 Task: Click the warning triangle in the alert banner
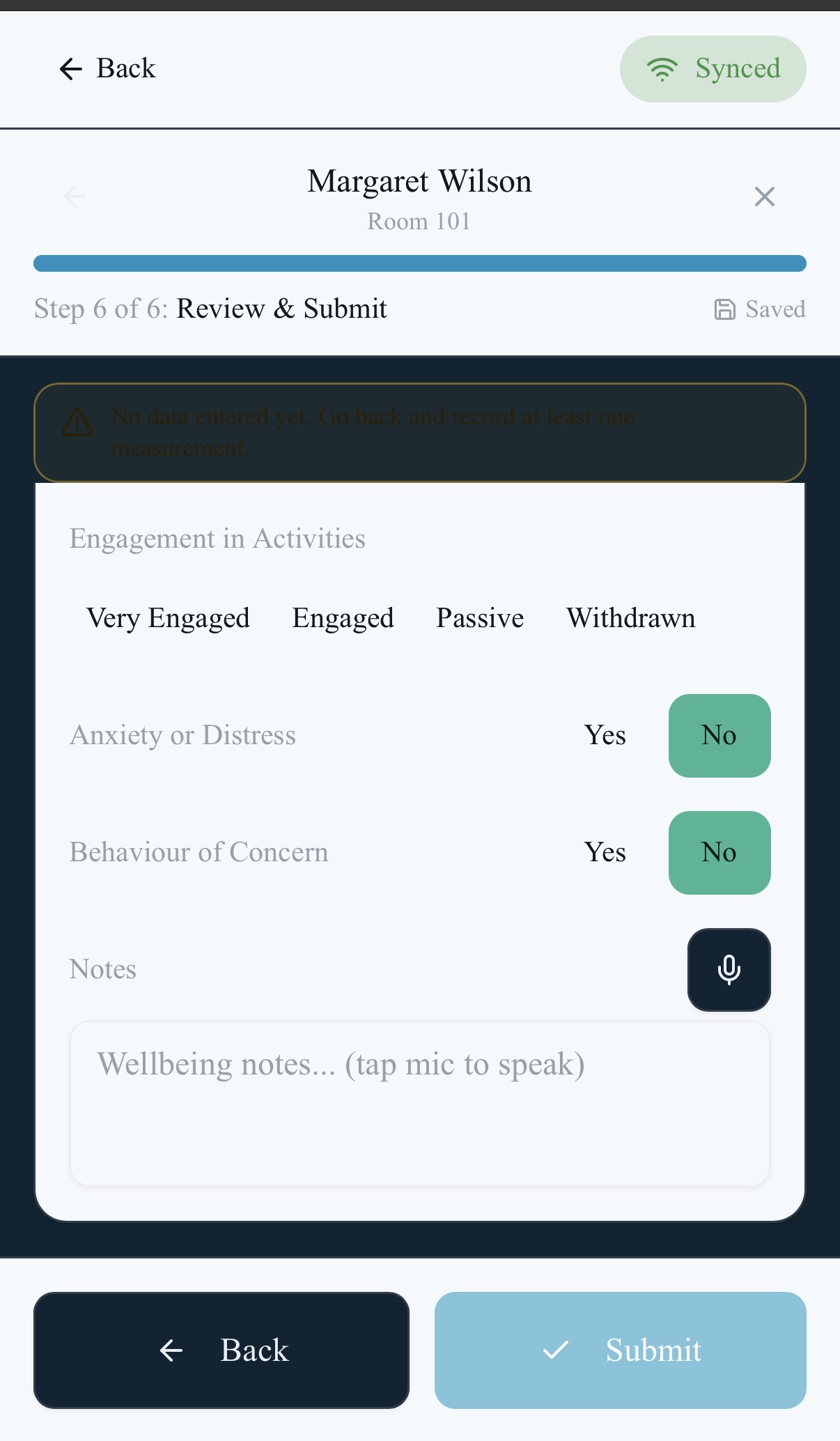pyautogui.click(x=79, y=422)
